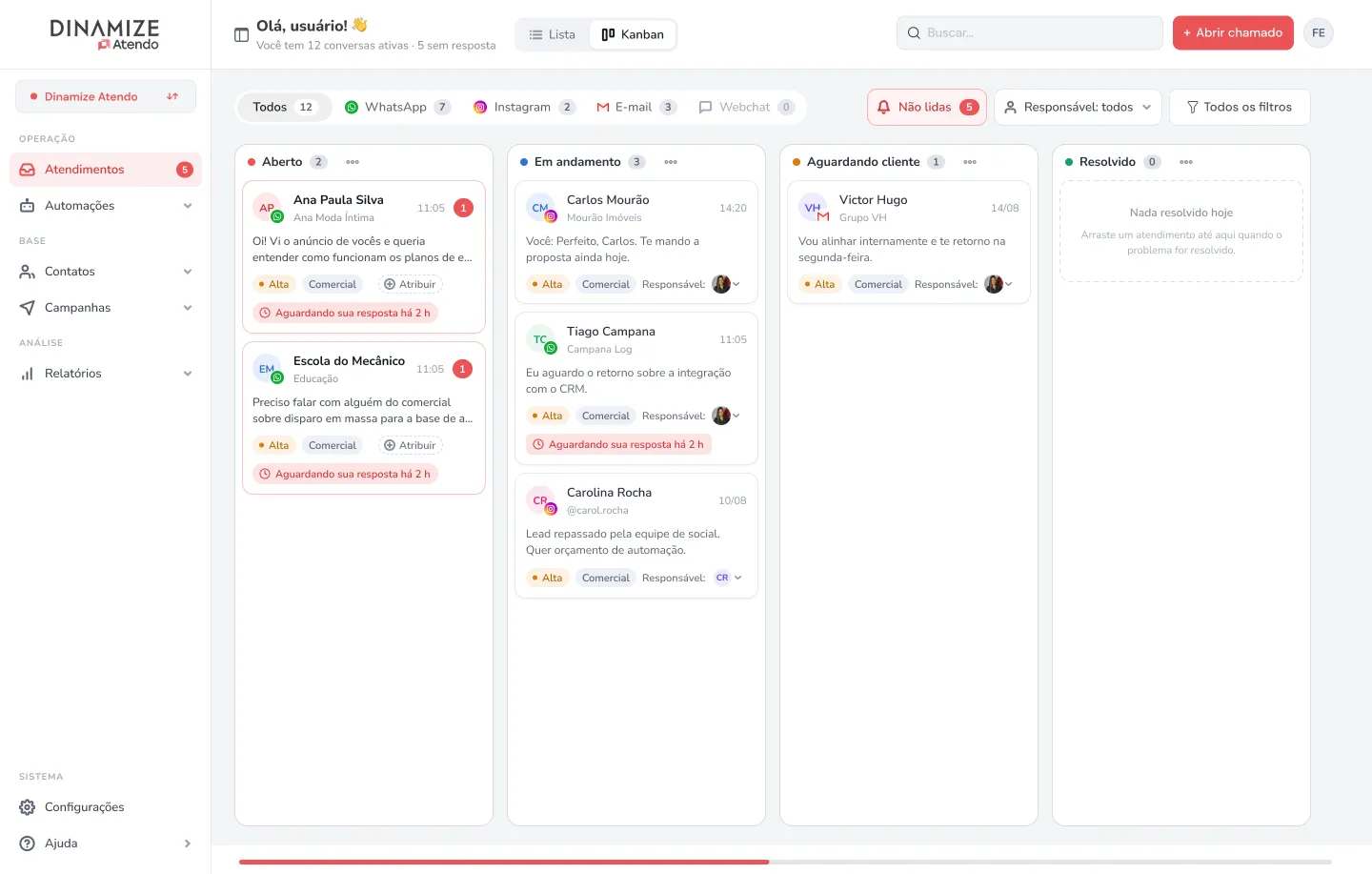Filter by Instagram channel
The width and height of the screenshot is (1372, 874).
[x=525, y=108]
